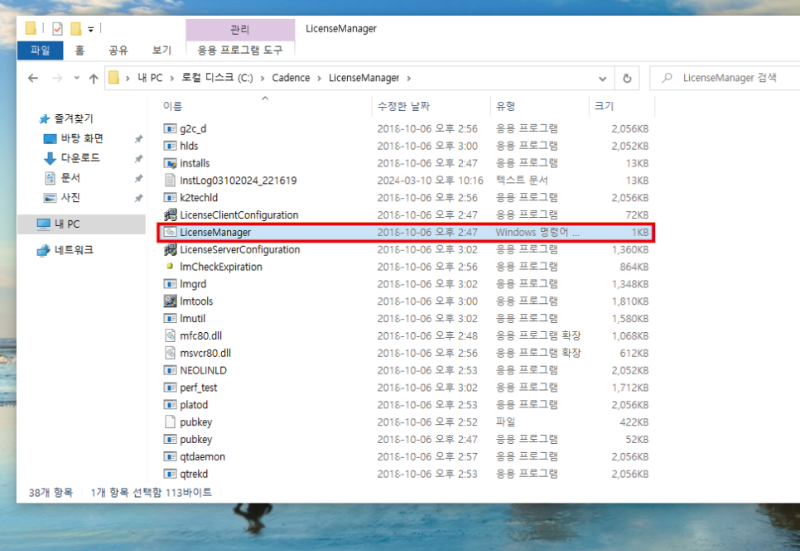Viewport: 800px width, 551px height.
Task: Click the perf_test application icon
Action: pos(170,388)
